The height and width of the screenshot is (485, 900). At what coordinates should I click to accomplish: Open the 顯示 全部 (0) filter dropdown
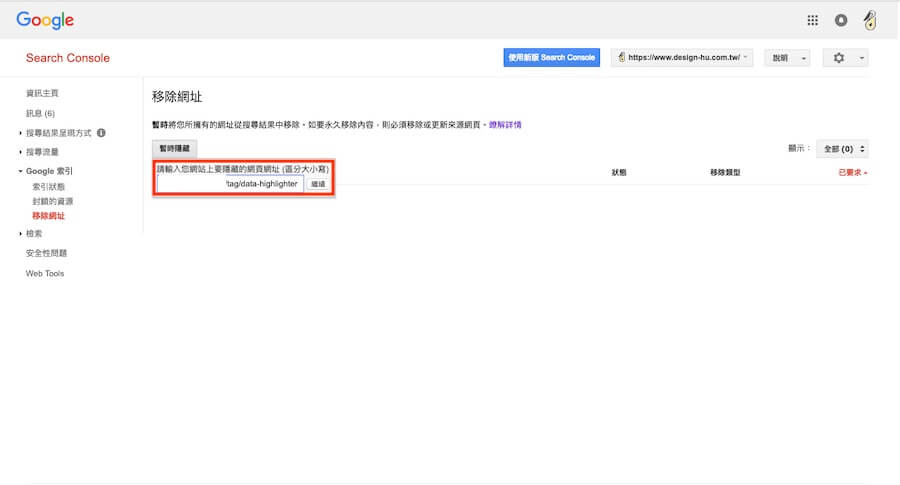pos(841,149)
